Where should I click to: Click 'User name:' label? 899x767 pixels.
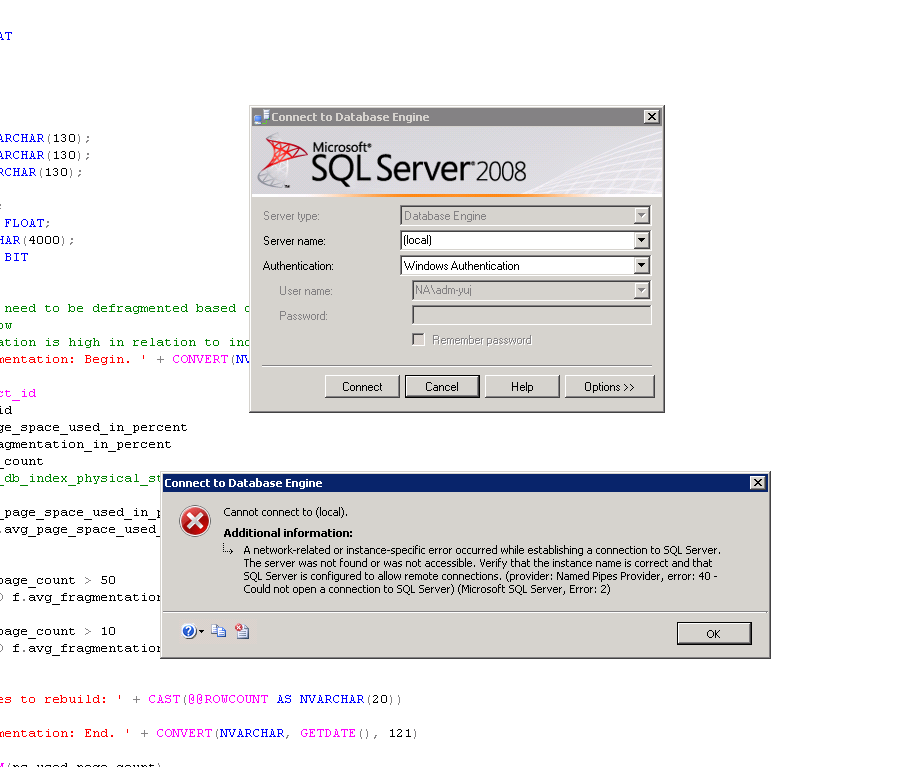pos(306,291)
